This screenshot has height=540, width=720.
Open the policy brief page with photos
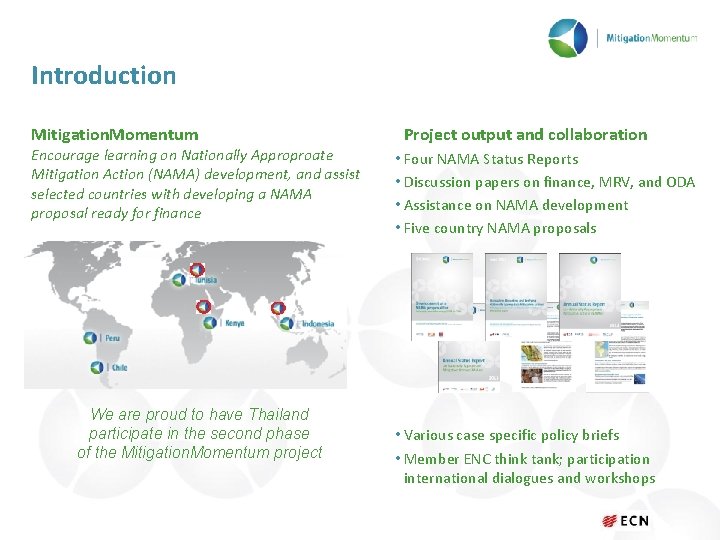(x=546, y=365)
